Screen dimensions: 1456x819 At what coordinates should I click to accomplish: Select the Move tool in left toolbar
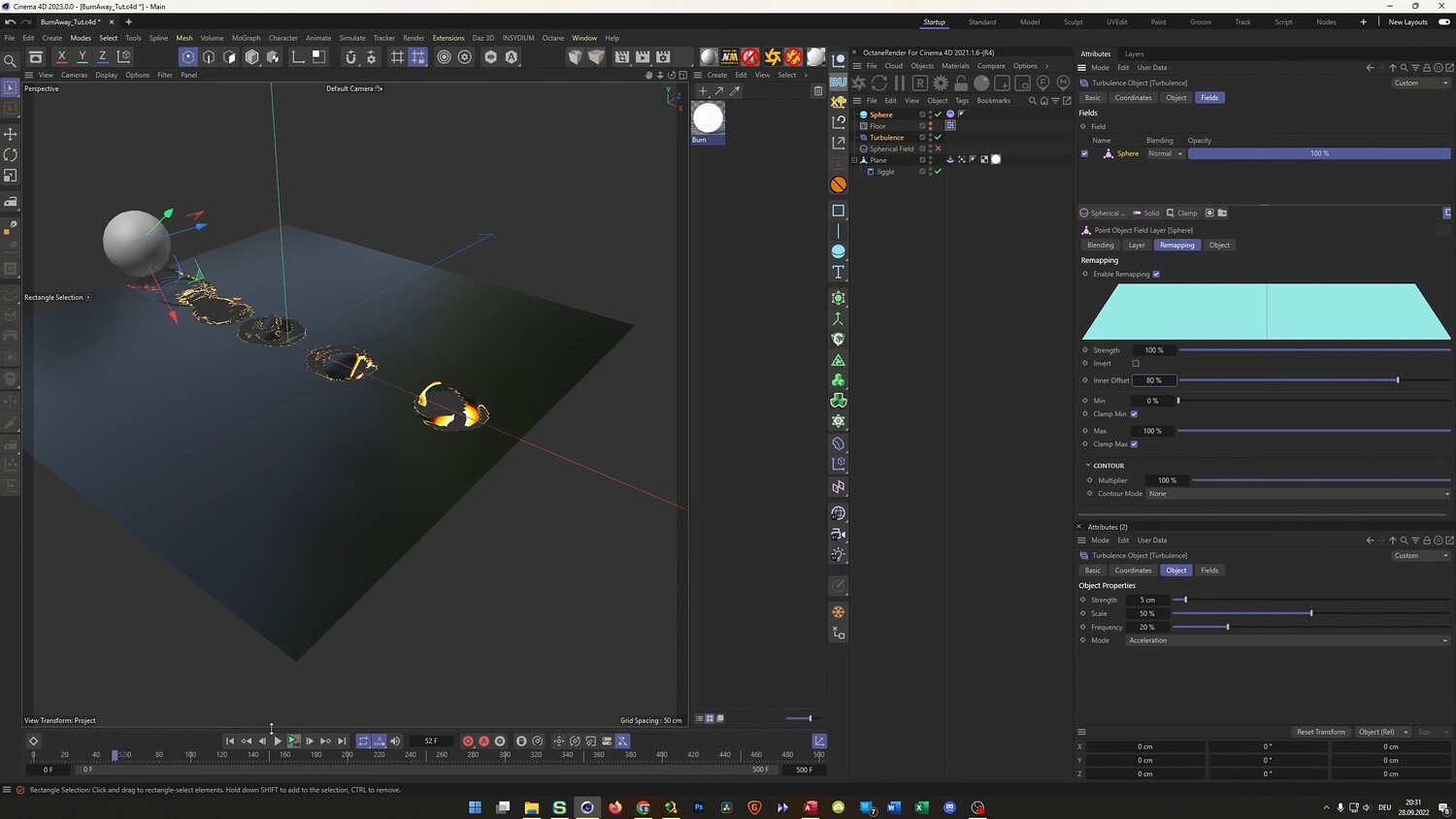coord(11,134)
